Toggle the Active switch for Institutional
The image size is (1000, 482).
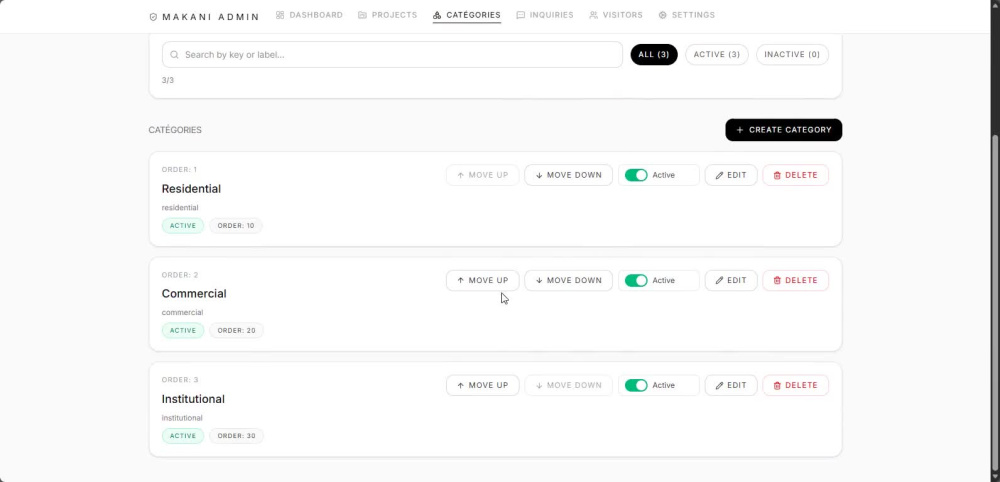[636, 386]
